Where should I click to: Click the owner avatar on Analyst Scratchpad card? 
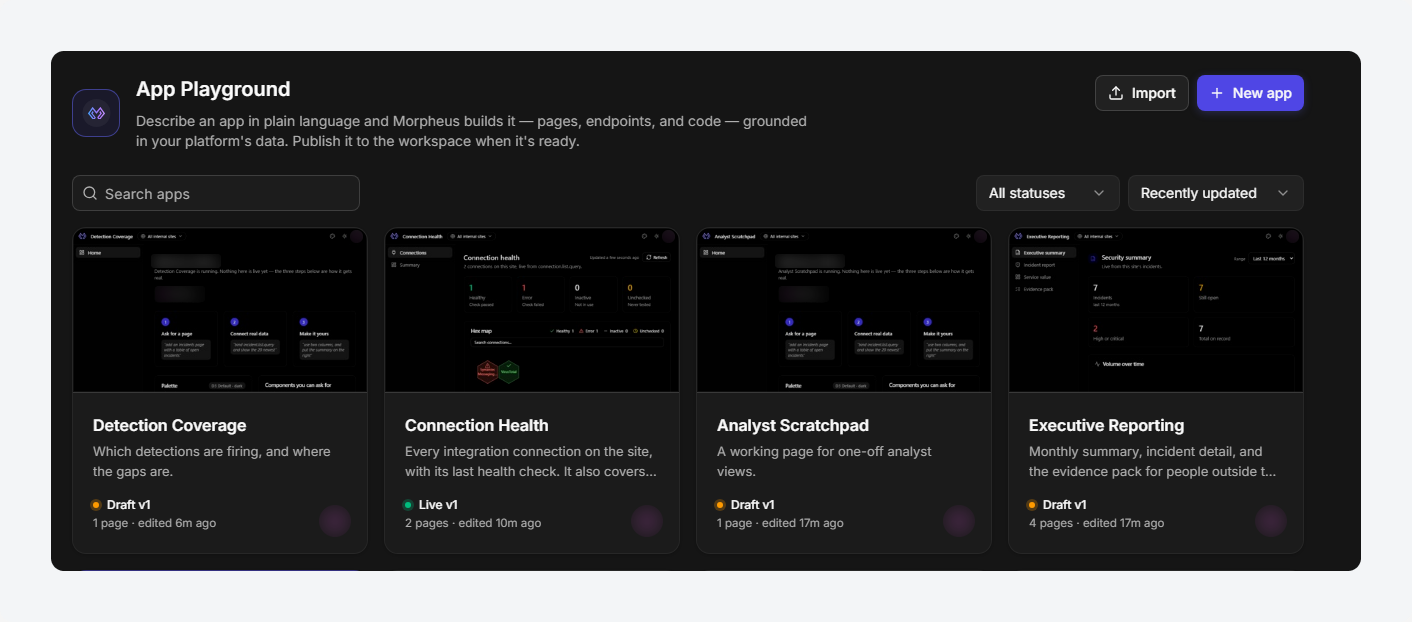[959, 521]
